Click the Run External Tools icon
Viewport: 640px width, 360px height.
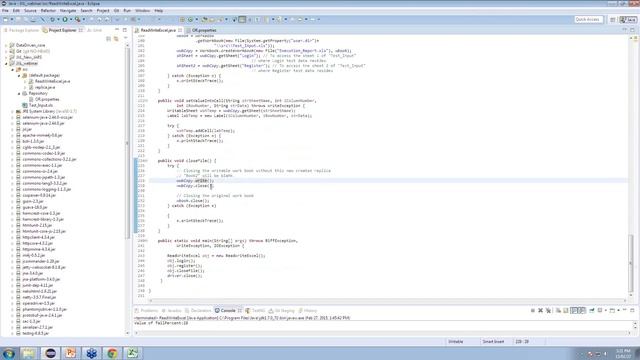pos(78,19)
